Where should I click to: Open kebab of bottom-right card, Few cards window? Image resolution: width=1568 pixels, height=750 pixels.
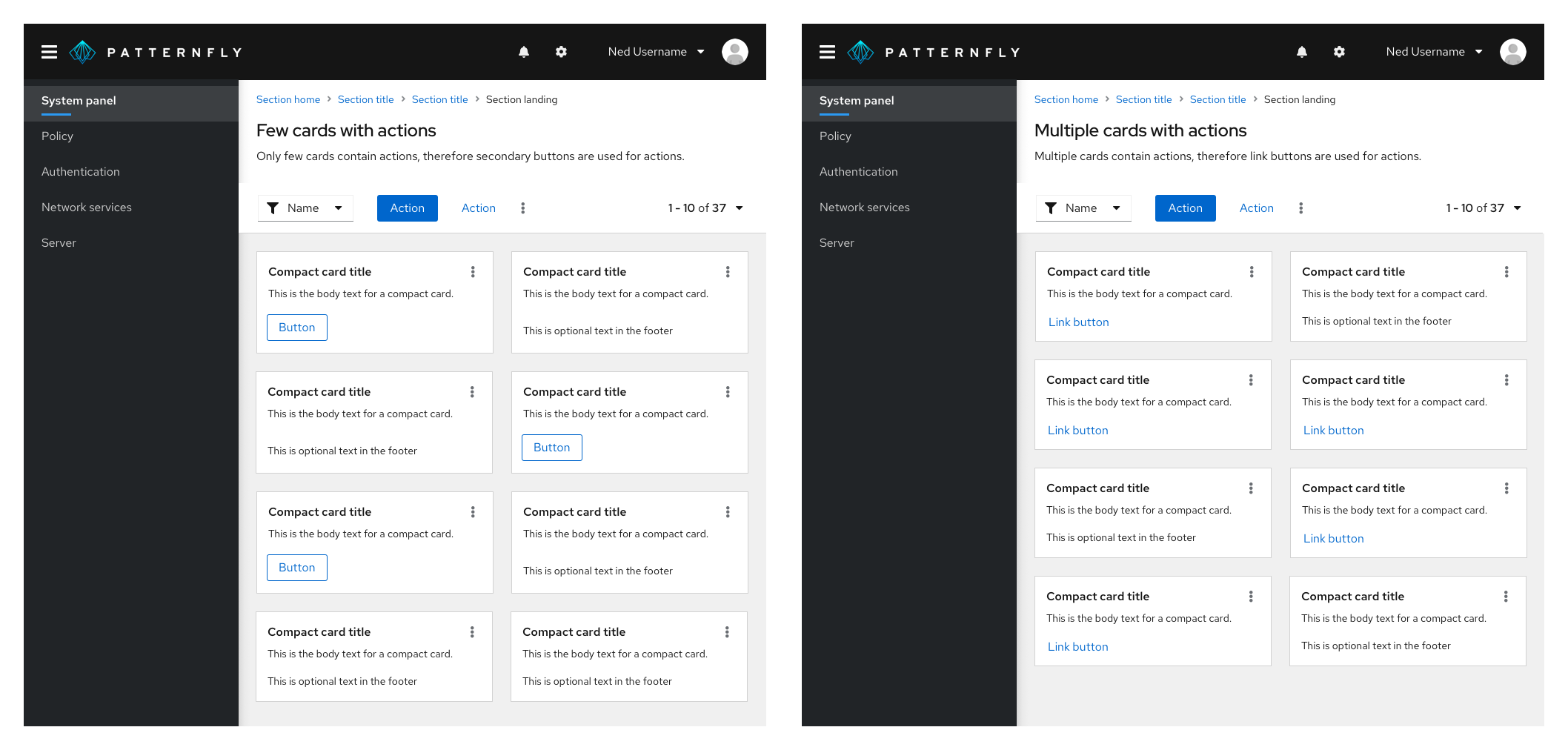point(727,632)
